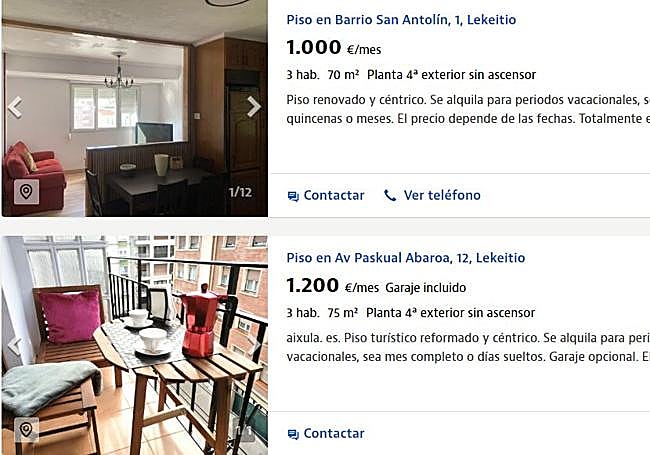650x455 pixels.
Task: Advance to next photo of Paskual Abaroa flat
Action: click(x=254, y=345)
